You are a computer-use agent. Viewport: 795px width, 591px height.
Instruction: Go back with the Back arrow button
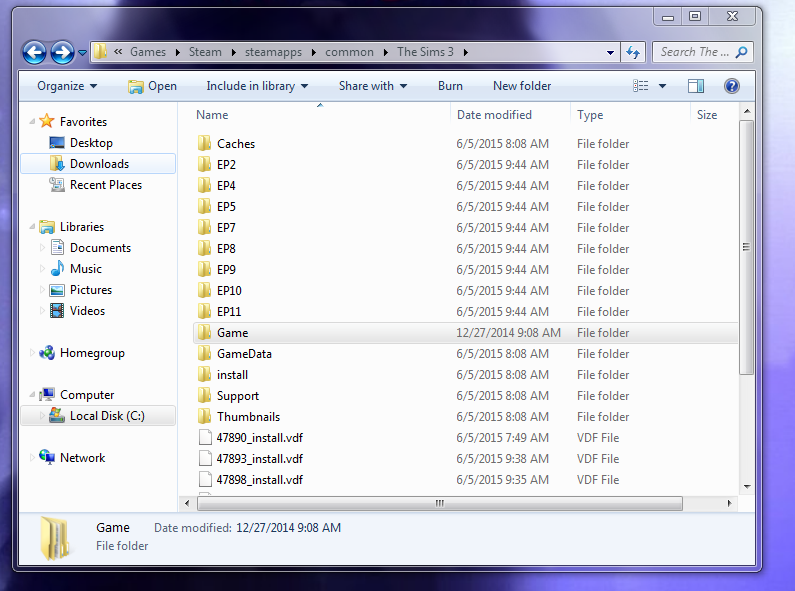(34, 52)
